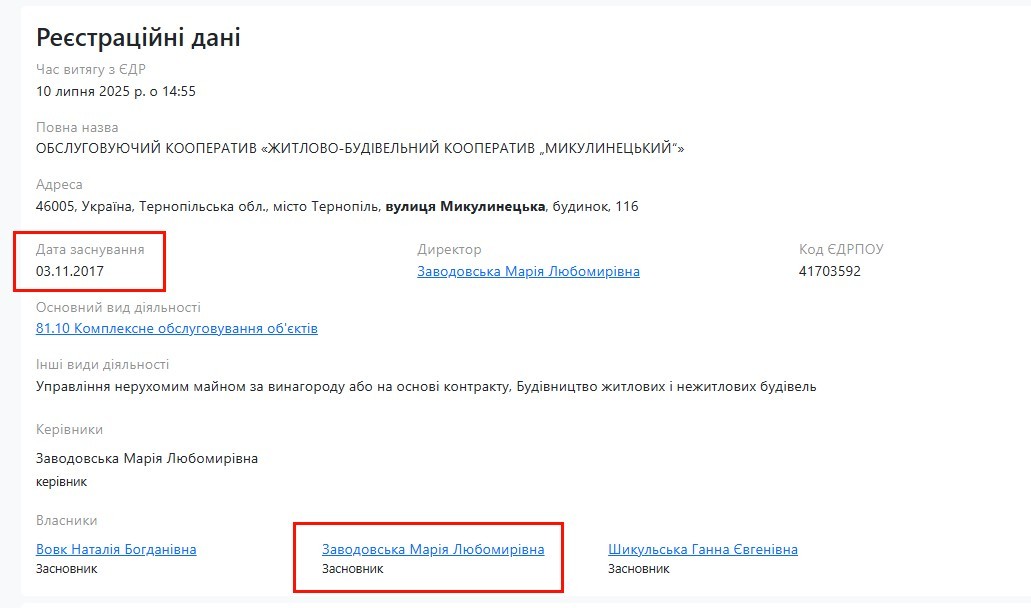Viewport: 1031px width, 608px height.
Task: Click the Власники section label
Action: point(66,521)
